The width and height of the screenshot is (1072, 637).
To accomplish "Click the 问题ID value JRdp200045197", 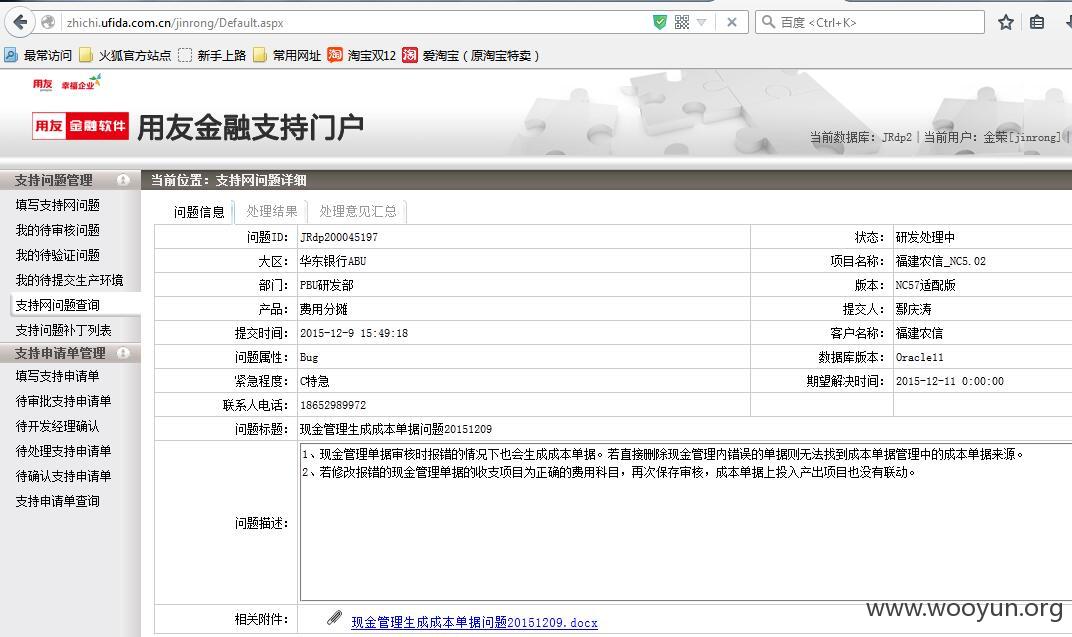I will pyautogui.click(x=339, y=237).
